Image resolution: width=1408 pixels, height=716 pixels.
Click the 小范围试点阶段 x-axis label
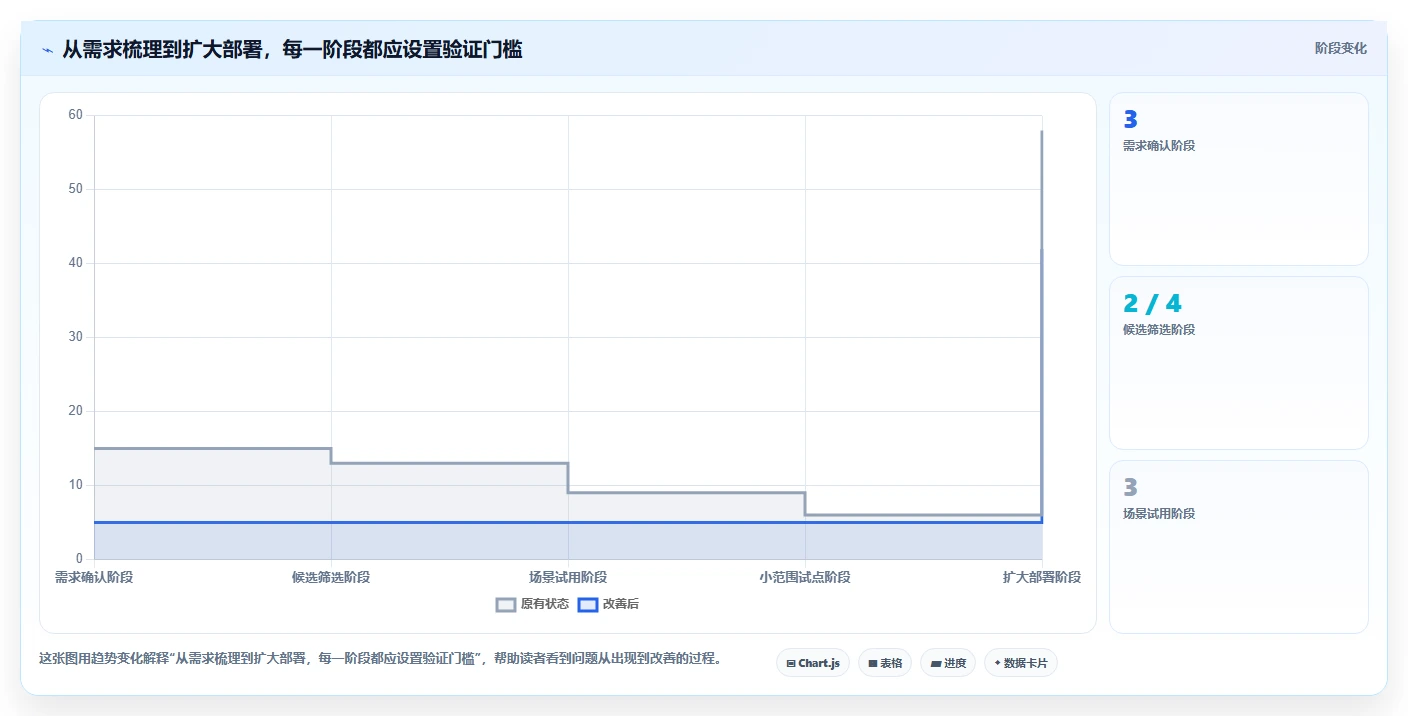805,577
